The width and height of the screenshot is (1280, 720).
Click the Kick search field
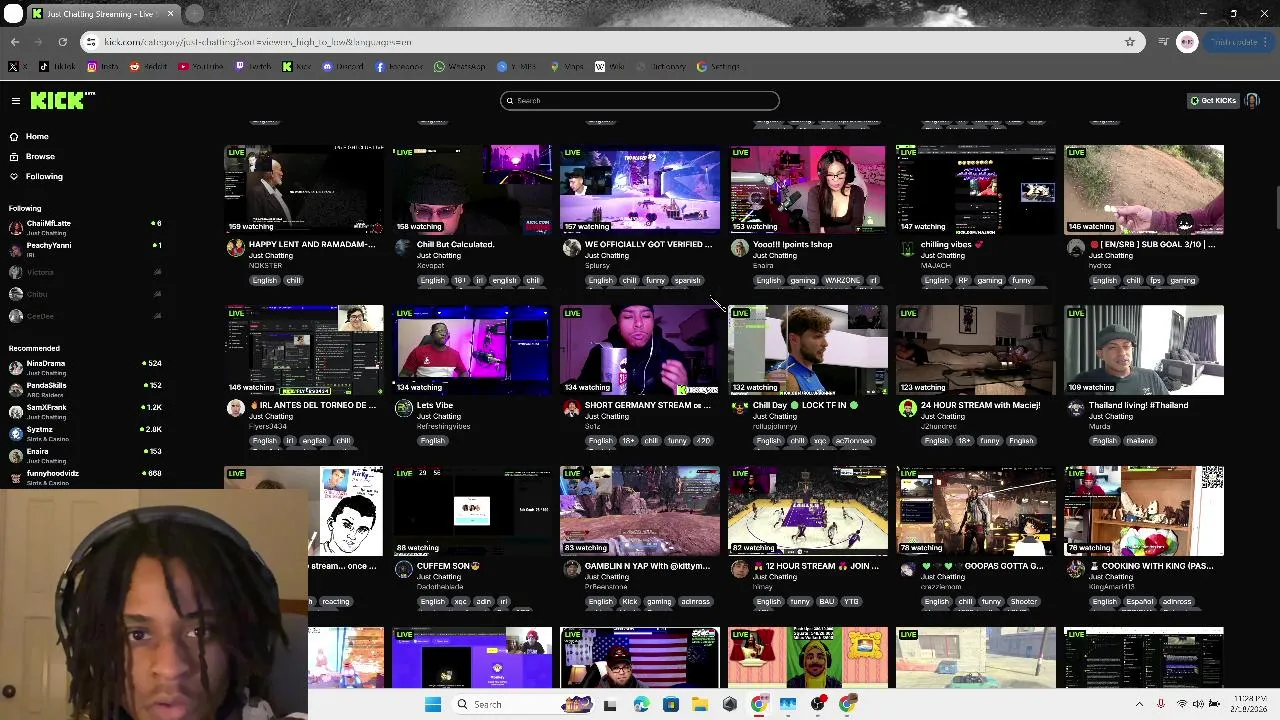640,100
